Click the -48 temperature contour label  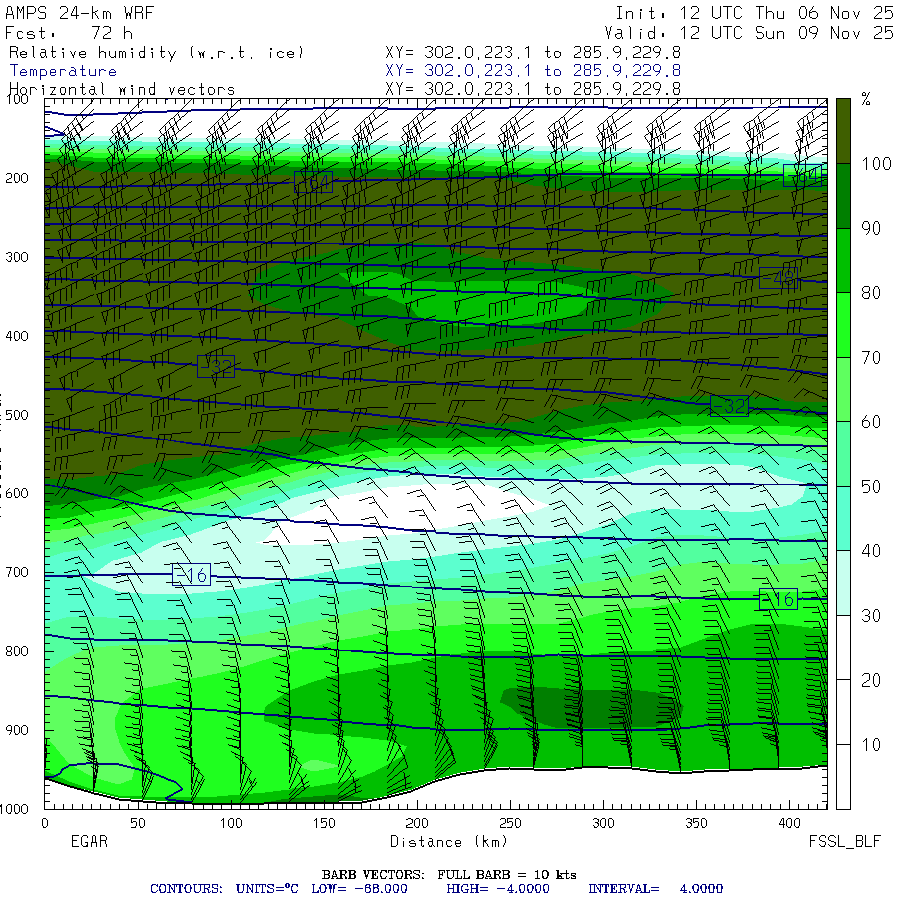(x=778, y=278)
